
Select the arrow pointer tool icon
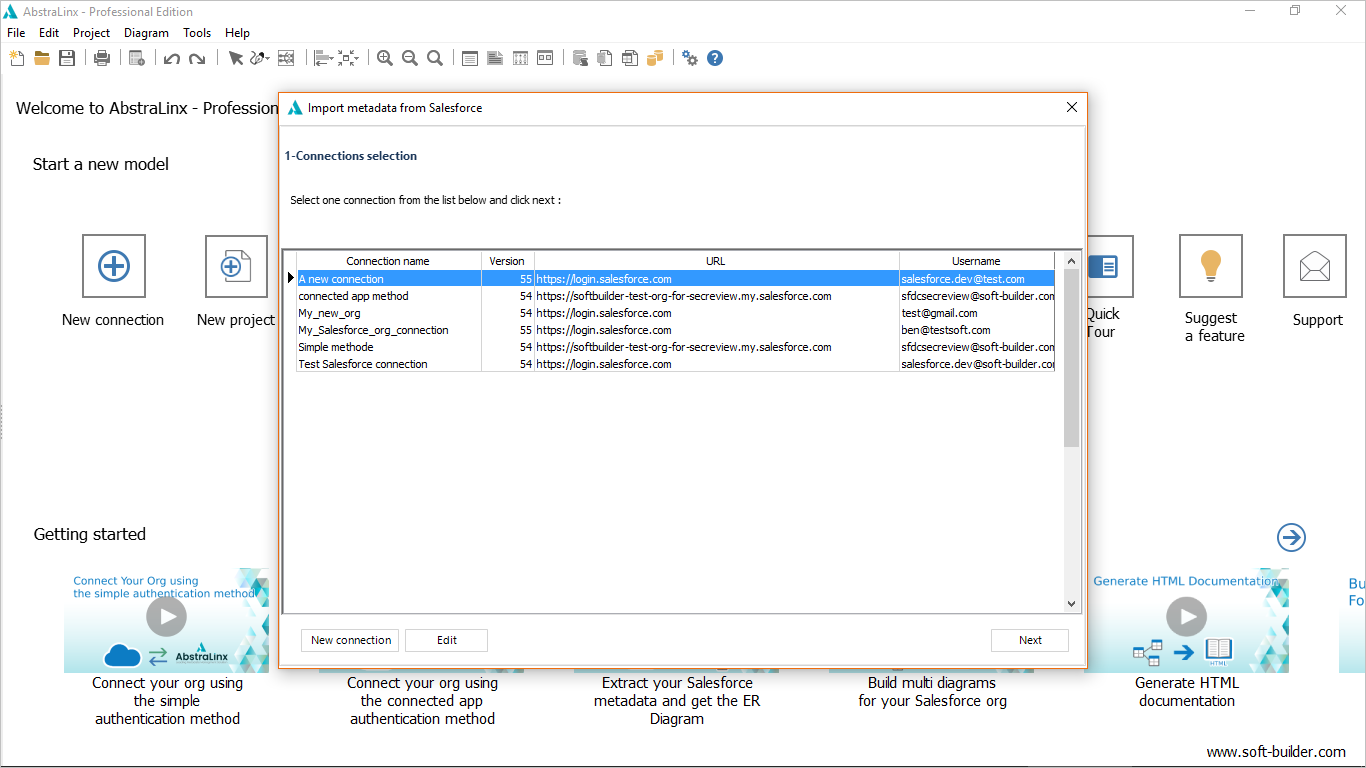(236, 57)
